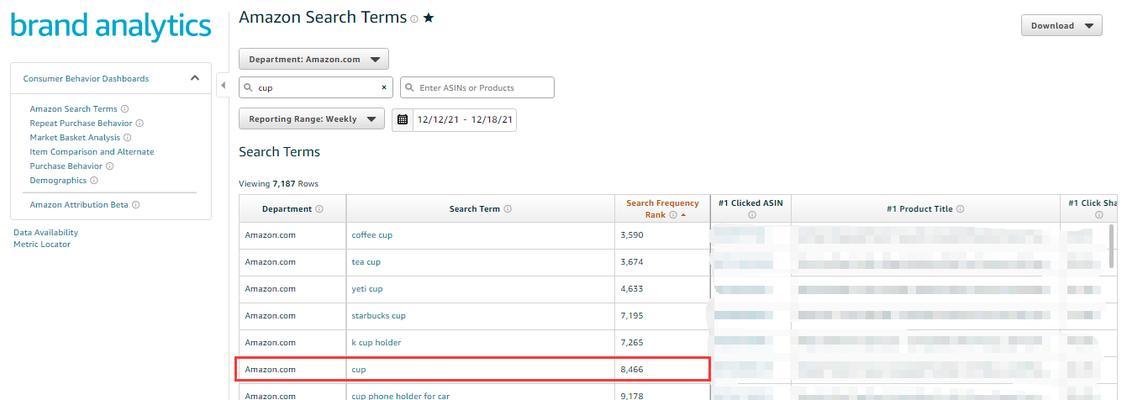
Task: Open Item Comparison and Alternate dashboard
Action: pyautogui.click(x=92, y=152)
